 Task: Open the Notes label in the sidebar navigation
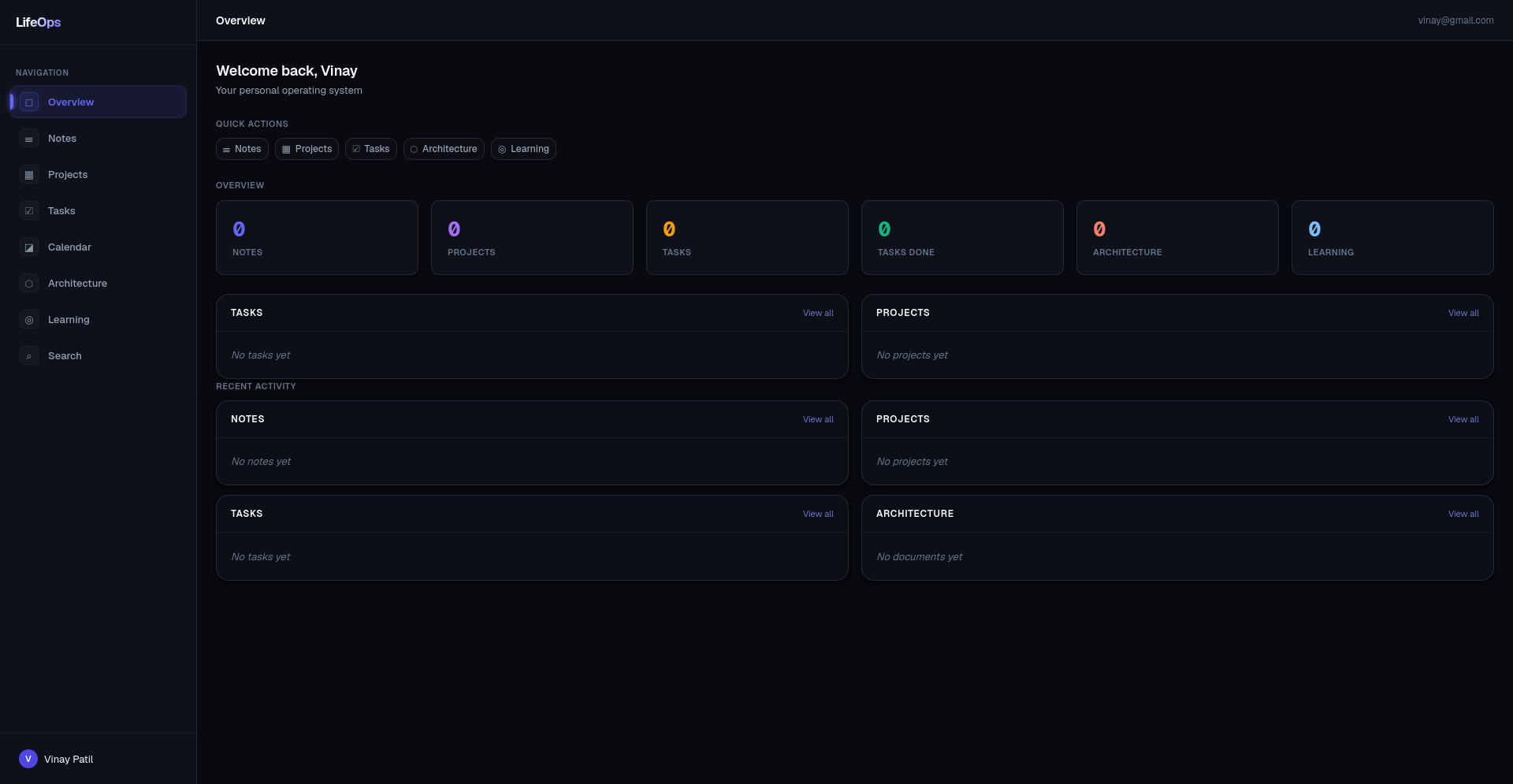(x=62, y=139)
